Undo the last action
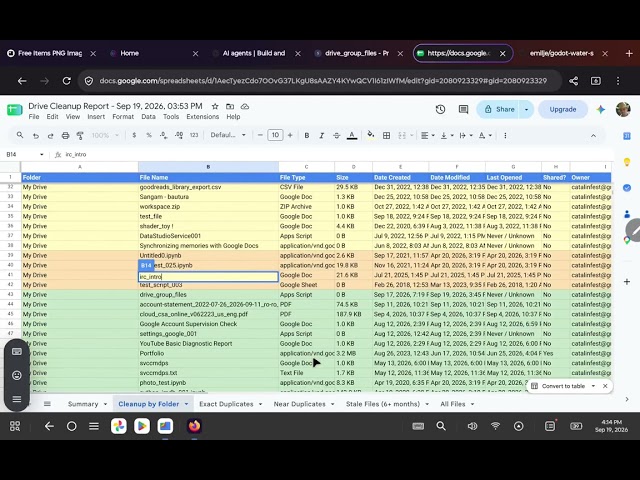 pos(36,136)
